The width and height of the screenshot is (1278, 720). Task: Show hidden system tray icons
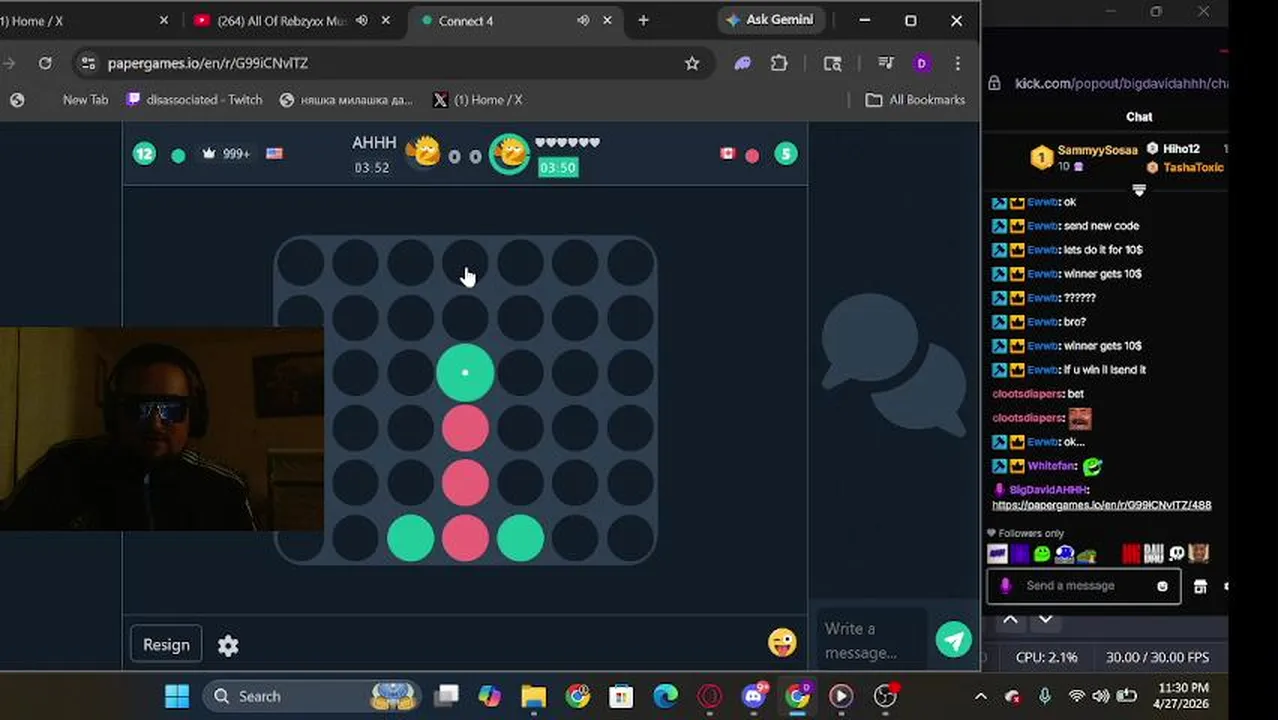click(981, 696)
